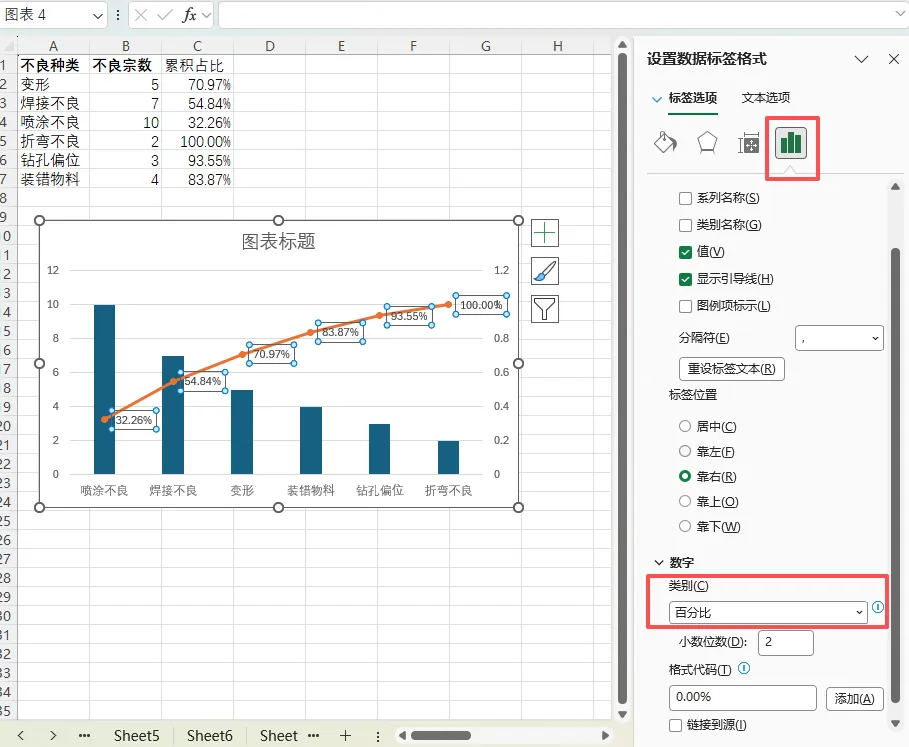The height and width of the screenshot is (747, 909).
Task: Select the 靠上(O) label position
Action: click(685, 501)
